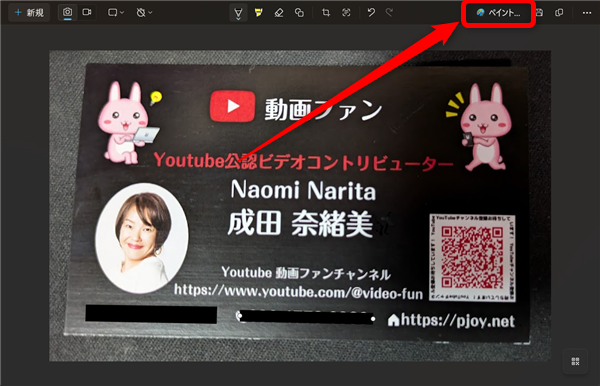Select the yellow highlighter tool

[259, 13]
